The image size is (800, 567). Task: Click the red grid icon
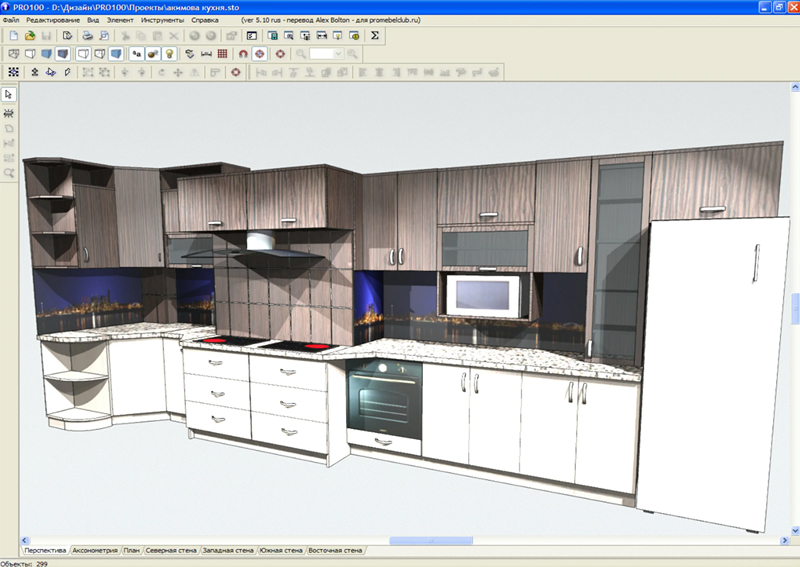(x=222, y=53)
